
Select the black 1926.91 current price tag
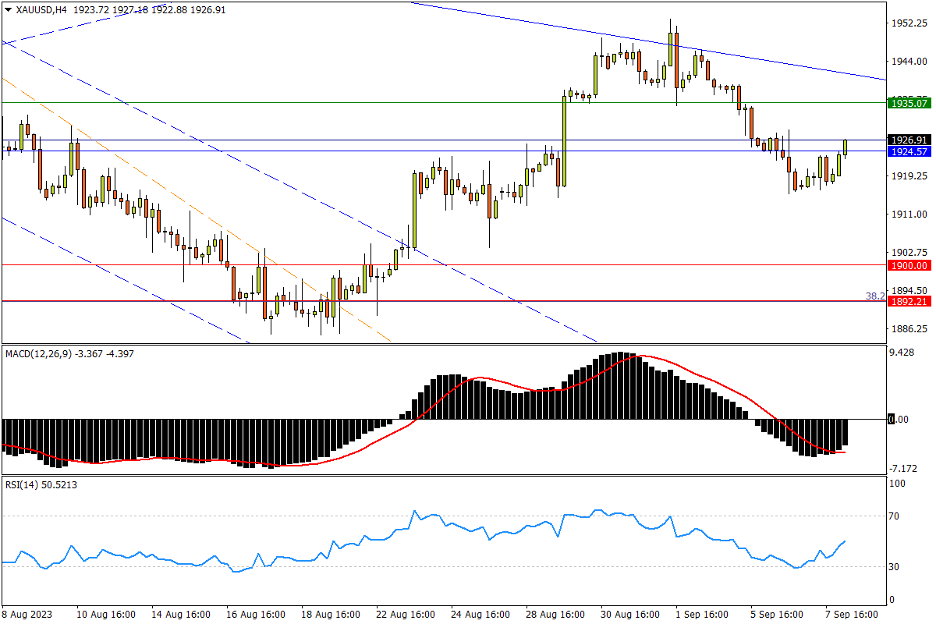909,140
